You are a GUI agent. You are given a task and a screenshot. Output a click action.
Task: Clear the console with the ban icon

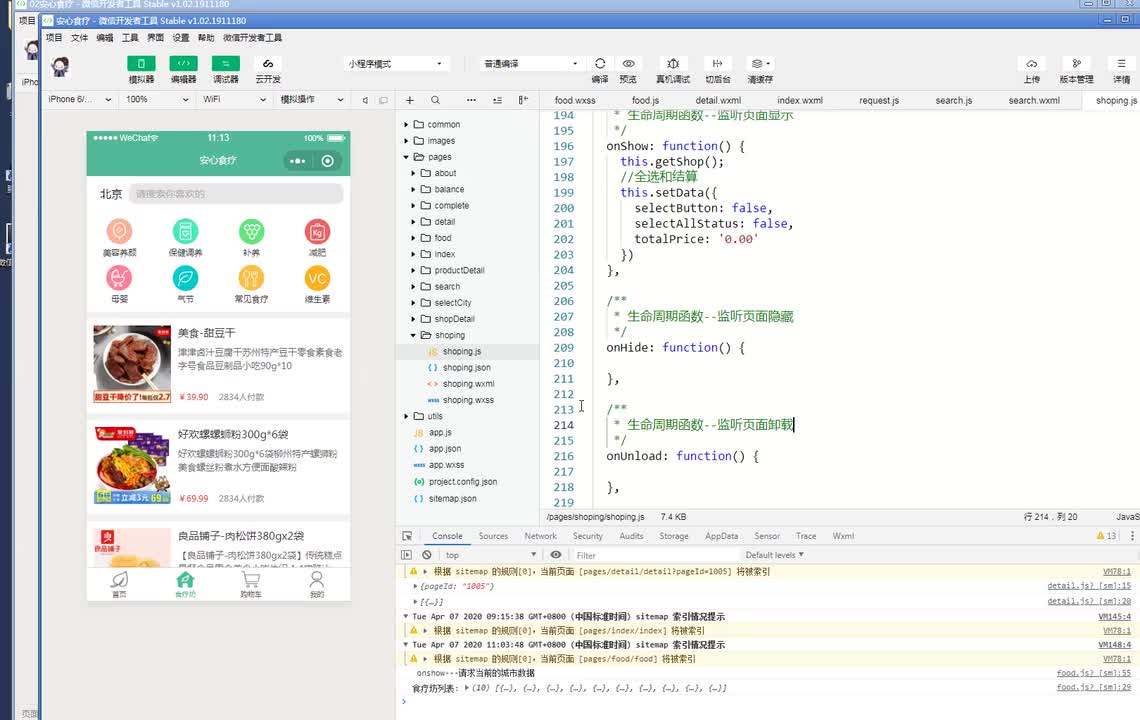click(427, 555)
